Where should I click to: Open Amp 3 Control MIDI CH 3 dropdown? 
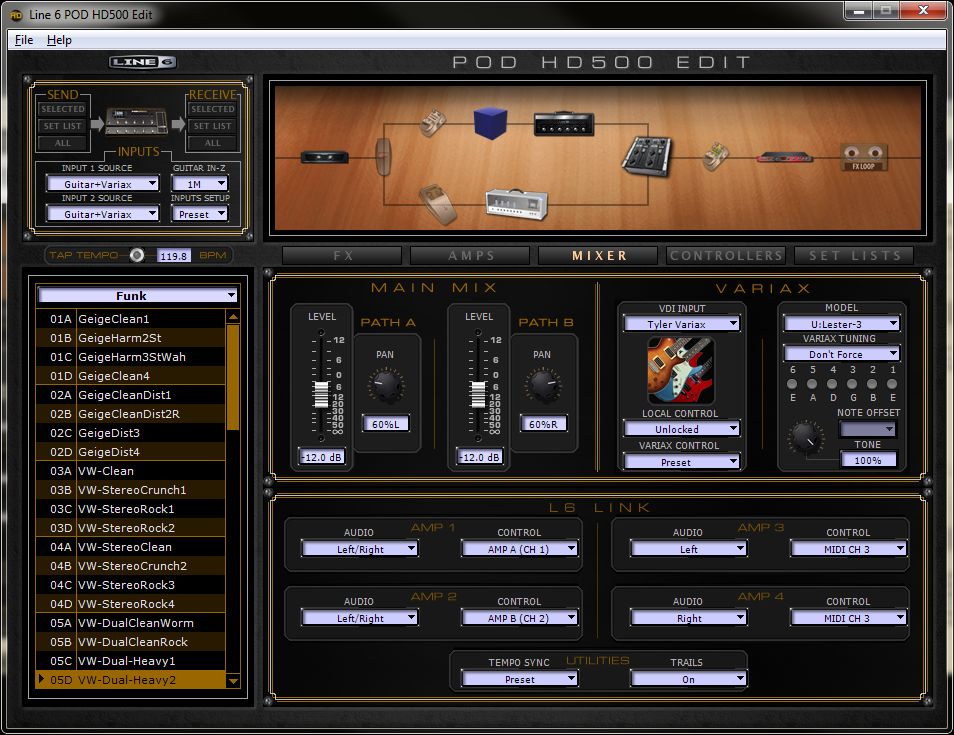click(849, 549)
